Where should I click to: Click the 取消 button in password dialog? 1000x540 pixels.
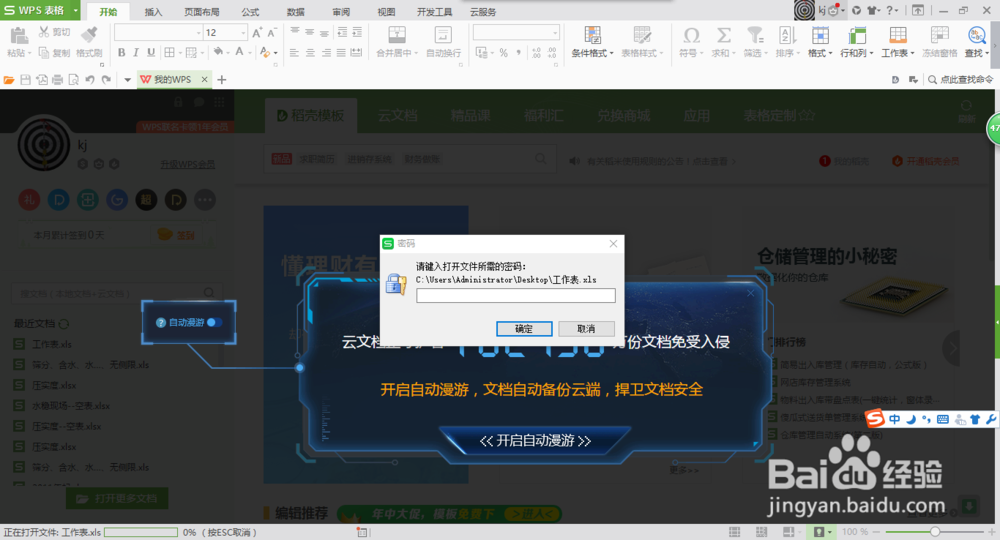coord(586,328)
